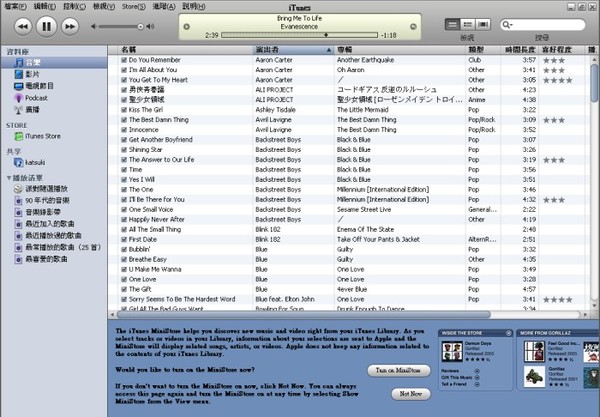
Task: Click the low volume speaker icon
Action: [93, 26]
